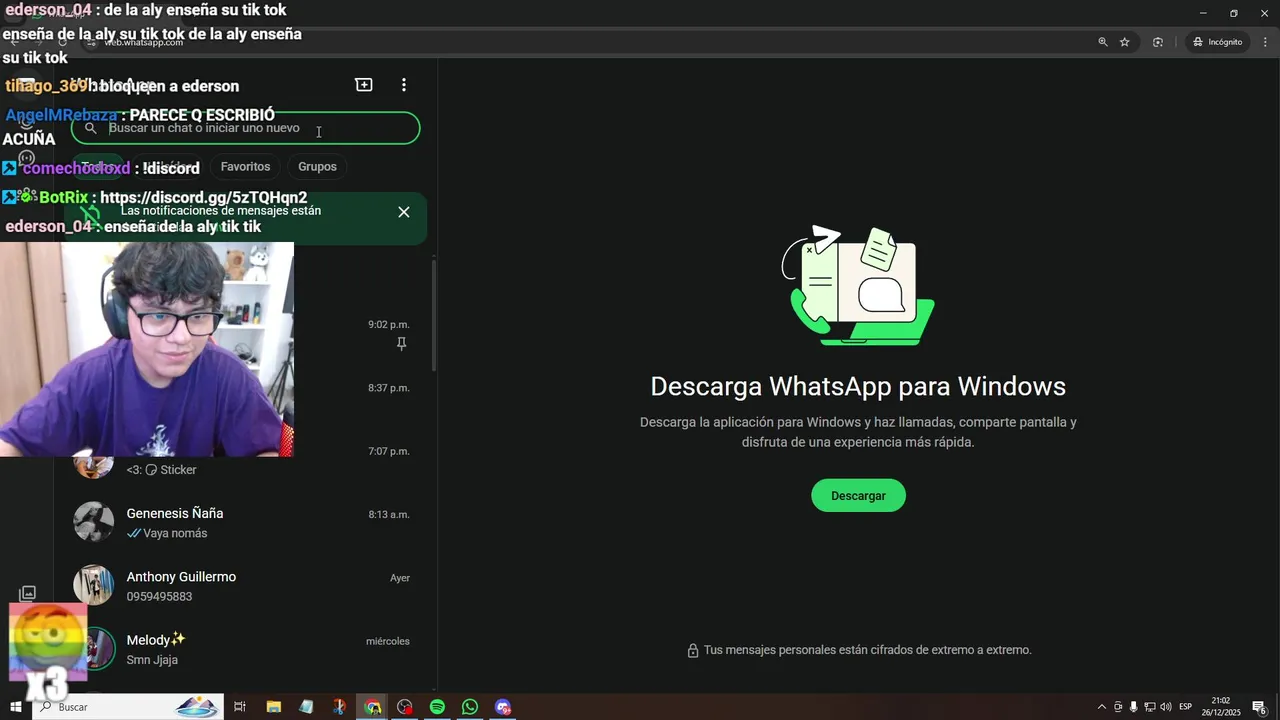The image size is (1280, 720).
Task: Click the network tray icon
Action: coord(1149,707)
